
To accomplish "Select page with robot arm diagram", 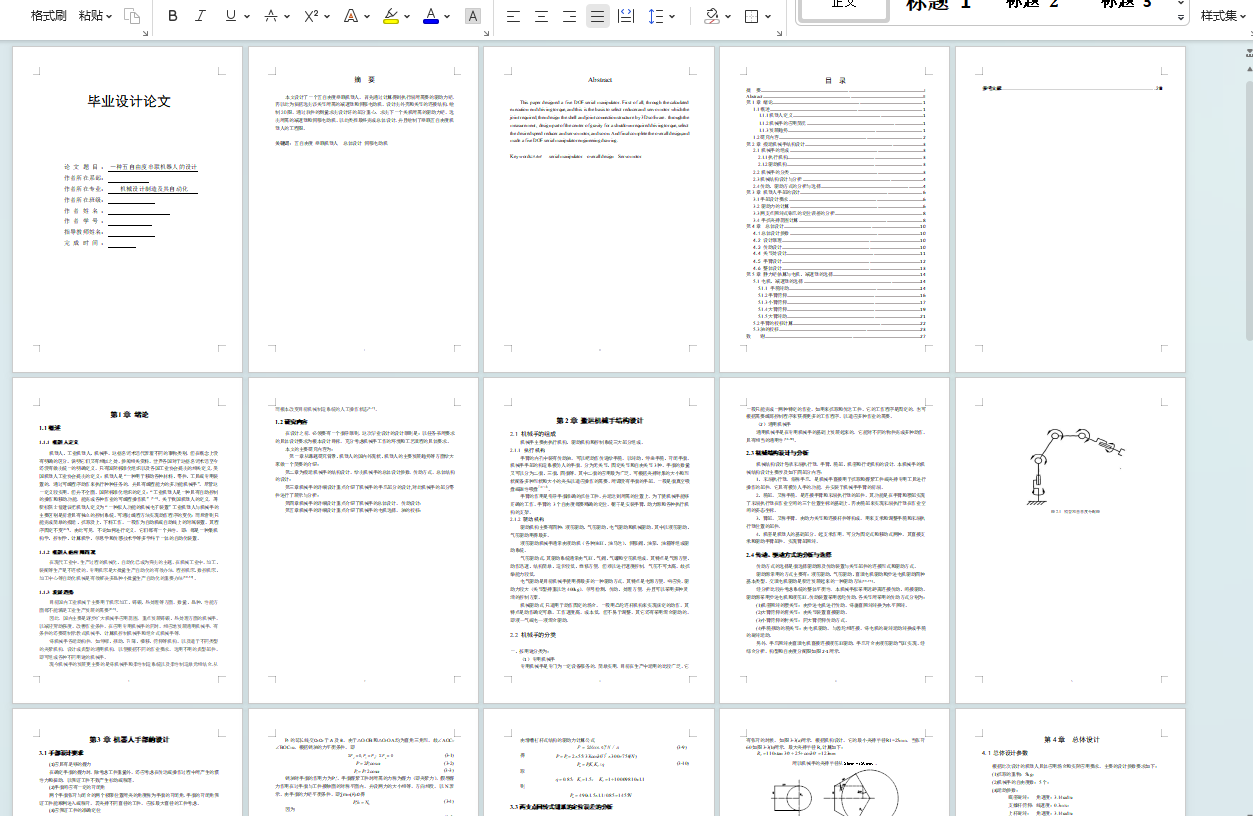I will [1071, 540].
